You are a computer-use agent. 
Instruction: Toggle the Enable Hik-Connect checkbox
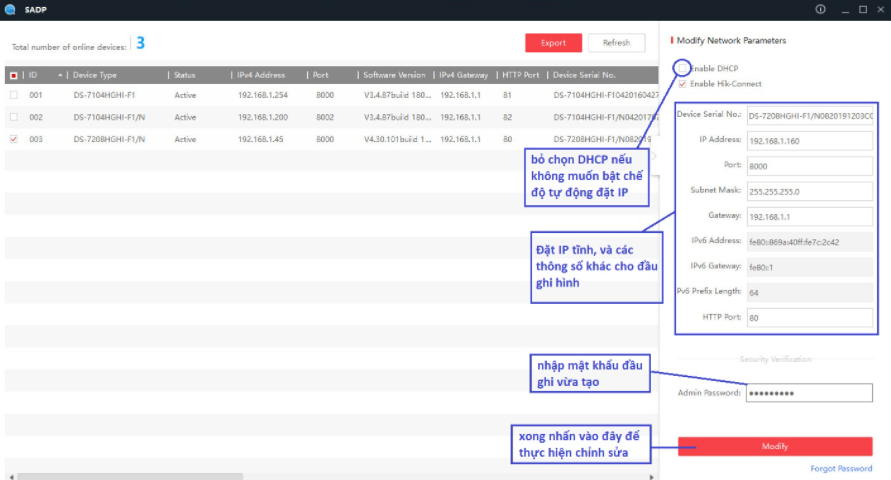tap(682, 84)
